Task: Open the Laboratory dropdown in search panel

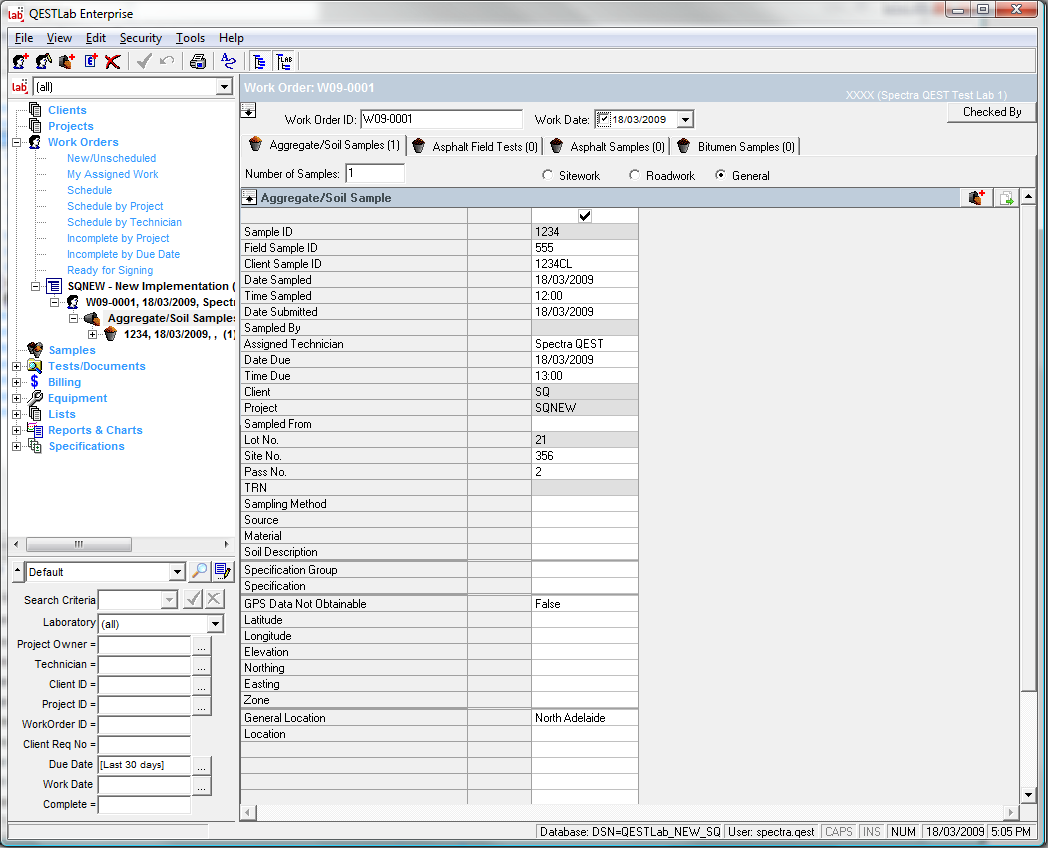Action: (x=215, y=624)
